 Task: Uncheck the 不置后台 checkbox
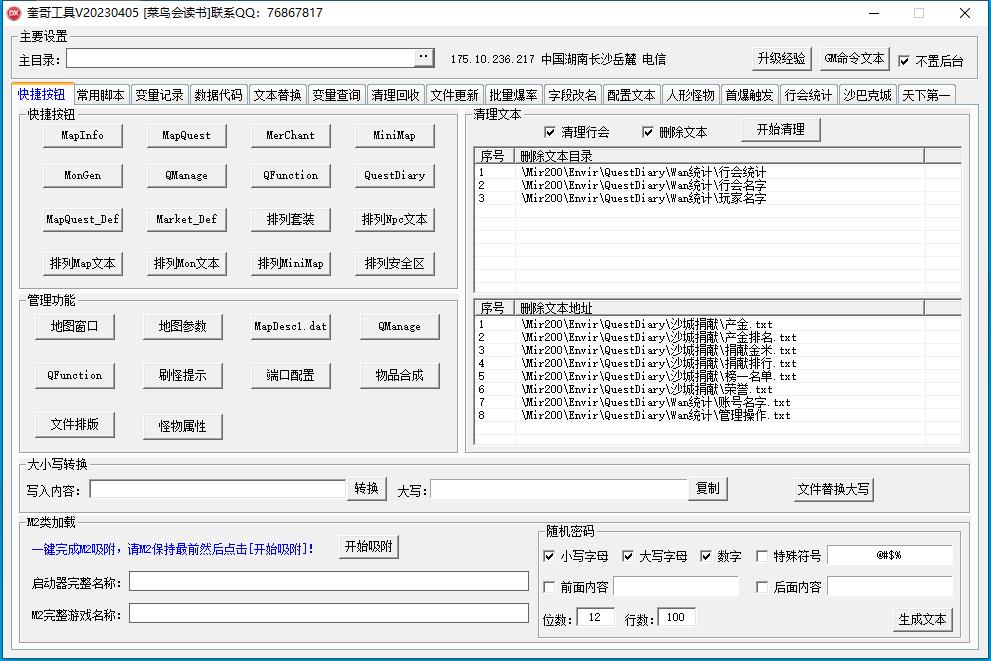click(904, 58)
